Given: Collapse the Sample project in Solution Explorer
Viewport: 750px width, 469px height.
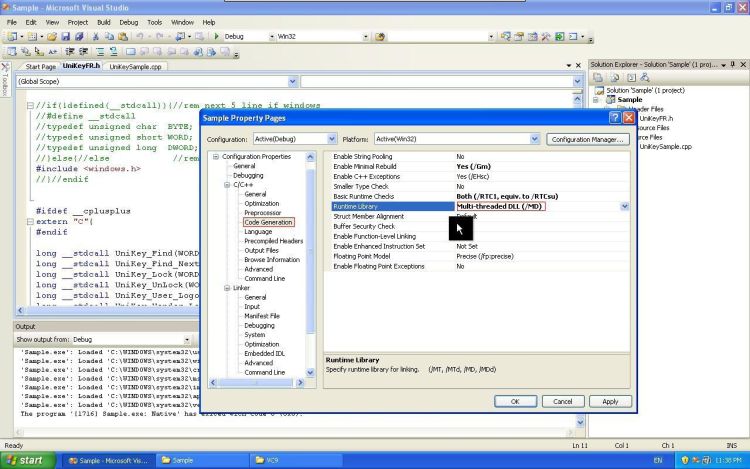Looking at the screenshot, I should pos(596,99).
